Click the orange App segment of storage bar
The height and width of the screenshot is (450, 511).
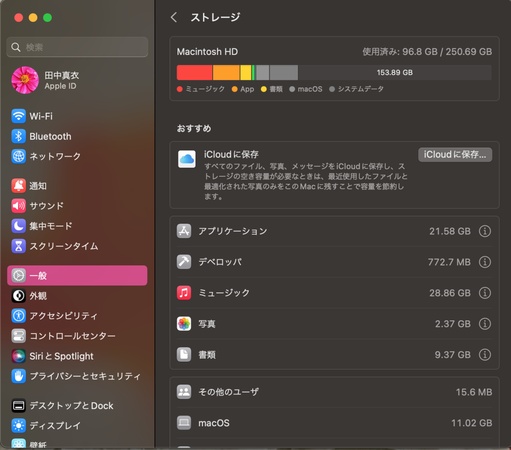226,73
